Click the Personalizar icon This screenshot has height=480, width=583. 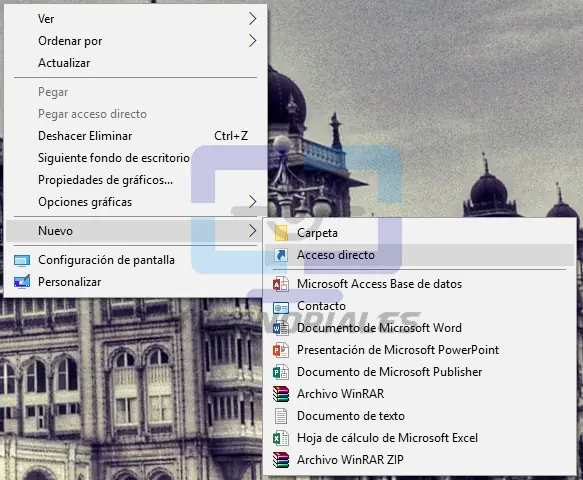tap(22, 282)
